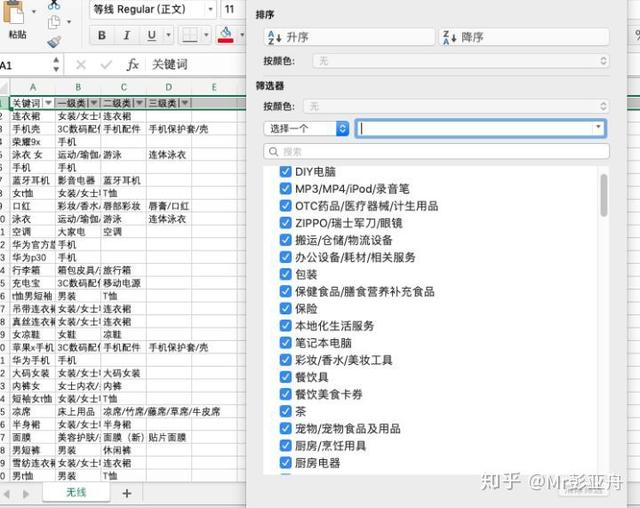Select cell containing 充电宝
640x508 pixels.
(x=33, y=283)
